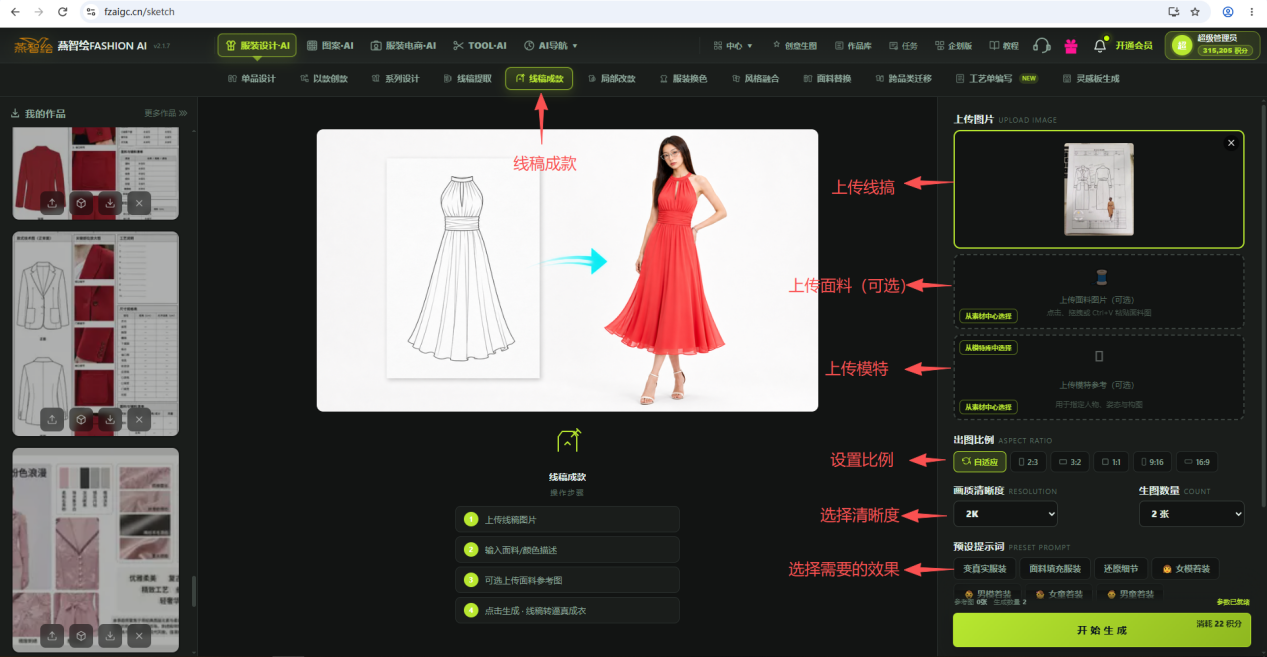Click the pink gift icon
This screenshot has height=657, width=1267.
1071,45
